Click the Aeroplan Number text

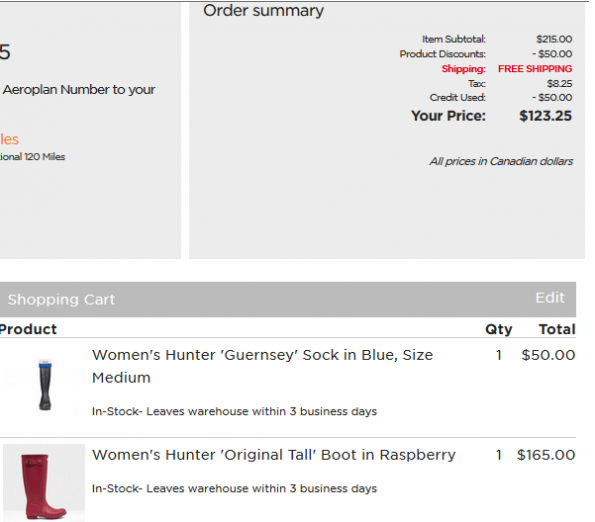pos(56,90)
